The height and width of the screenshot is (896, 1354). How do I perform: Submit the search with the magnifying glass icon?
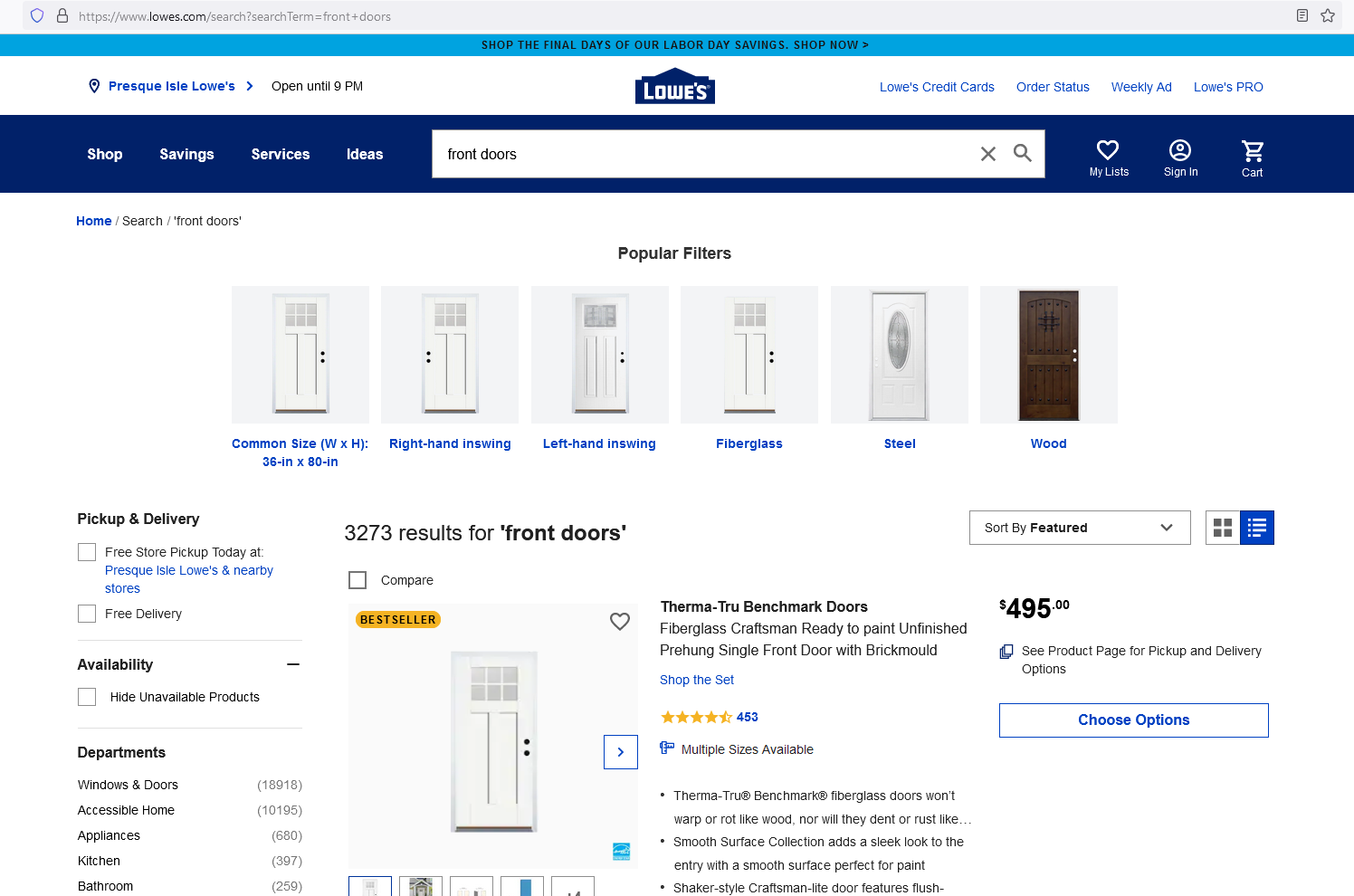(1023, 153)
